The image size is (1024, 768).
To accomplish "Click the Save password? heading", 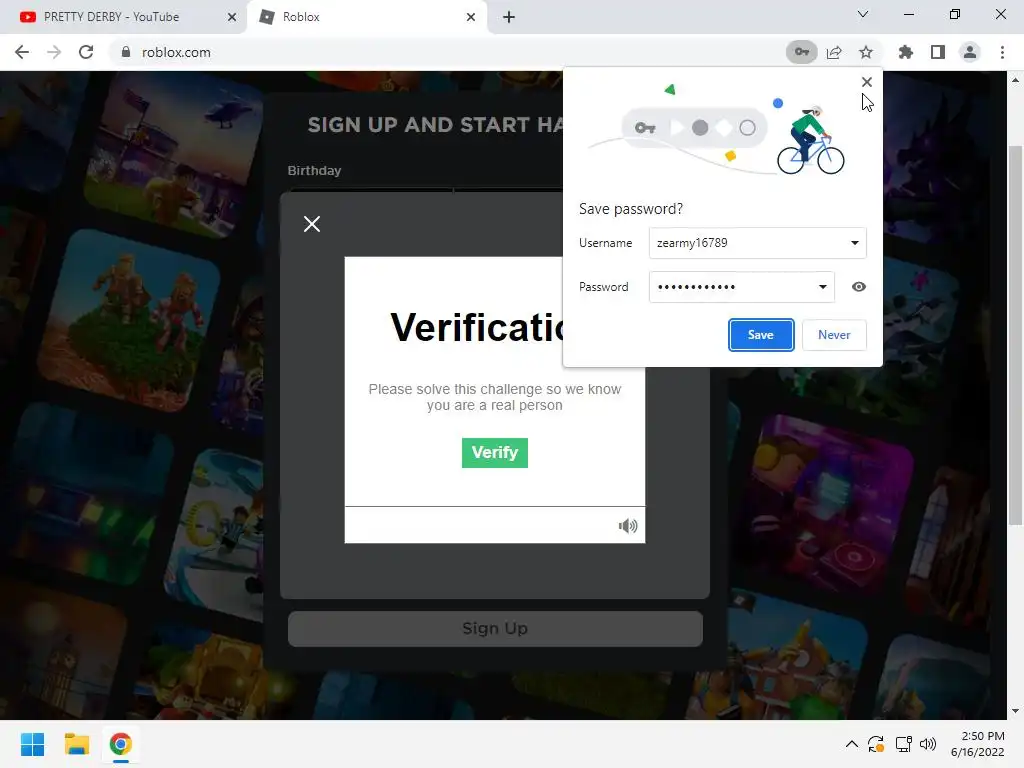I will pos(631,209).
